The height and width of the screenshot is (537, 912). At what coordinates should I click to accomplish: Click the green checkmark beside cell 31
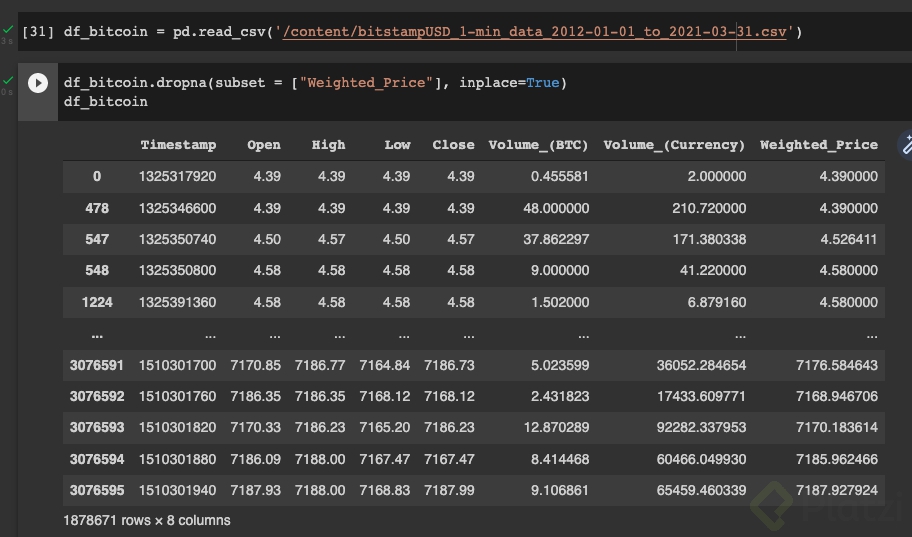pos(8,31)
